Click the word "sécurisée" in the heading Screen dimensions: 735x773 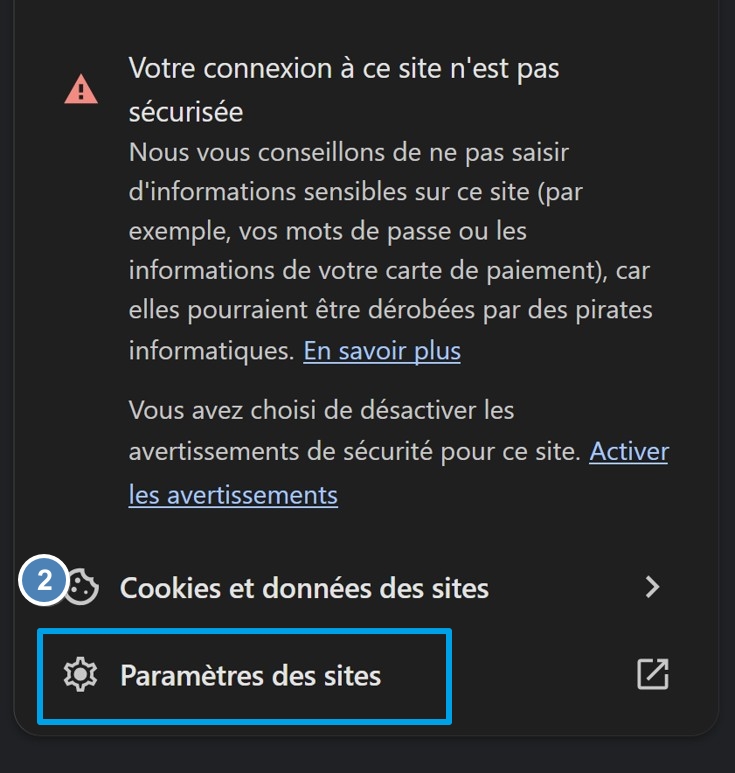[x=186, y=112]
